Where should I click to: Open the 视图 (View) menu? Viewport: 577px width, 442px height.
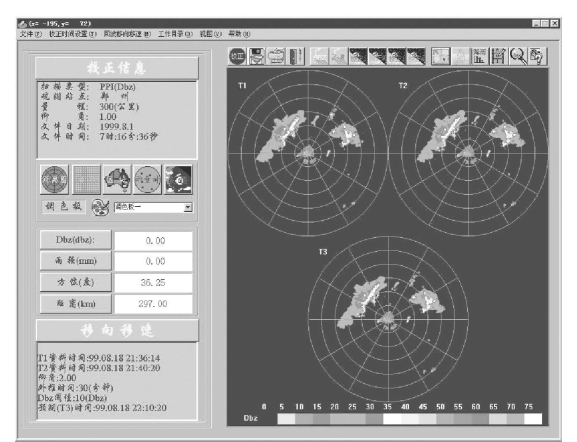tap(210, 34)
